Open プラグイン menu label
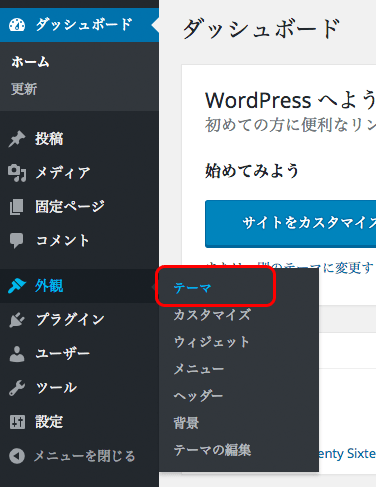Image resolution: width=376 pixels, height=487 pixels. (x=70, y=320)
